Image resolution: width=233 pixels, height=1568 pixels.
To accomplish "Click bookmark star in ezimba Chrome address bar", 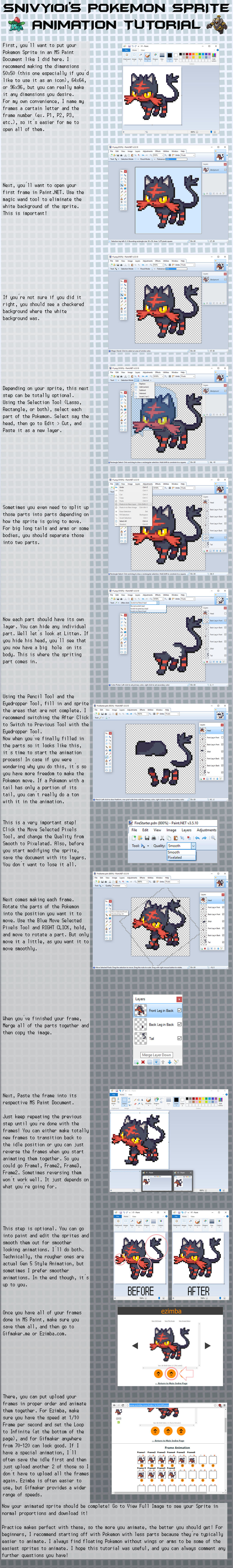I will (x=215, y=1406).
